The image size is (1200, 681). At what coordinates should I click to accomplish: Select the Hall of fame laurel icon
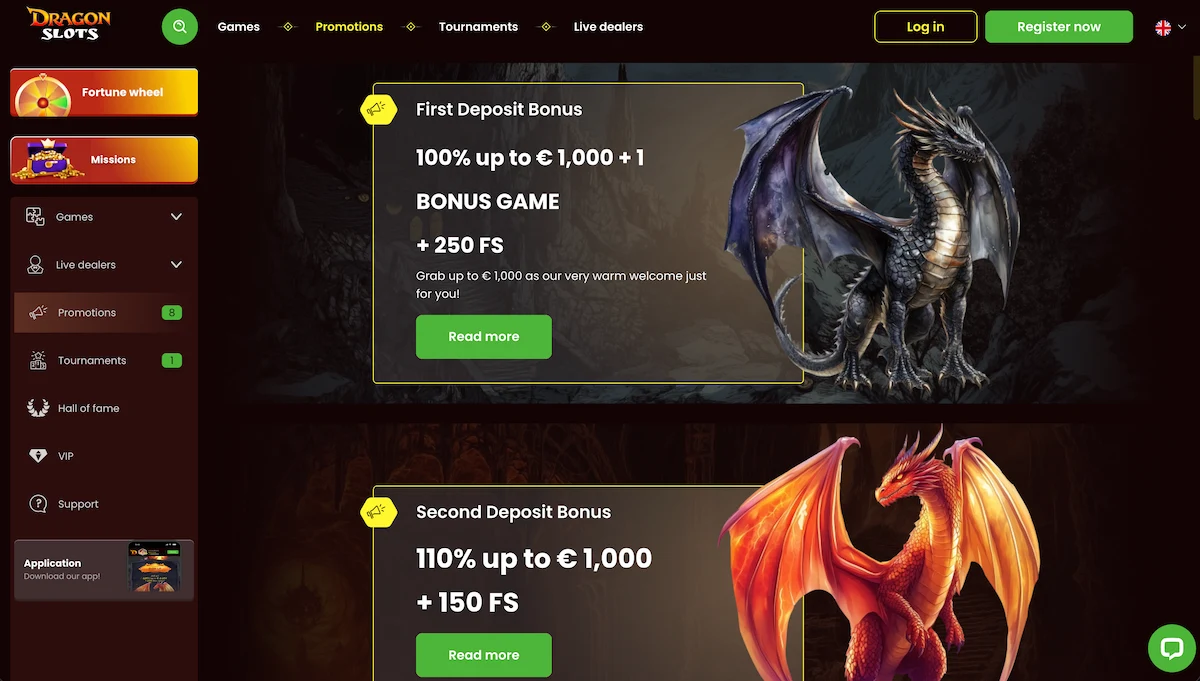tap(38, 408)
